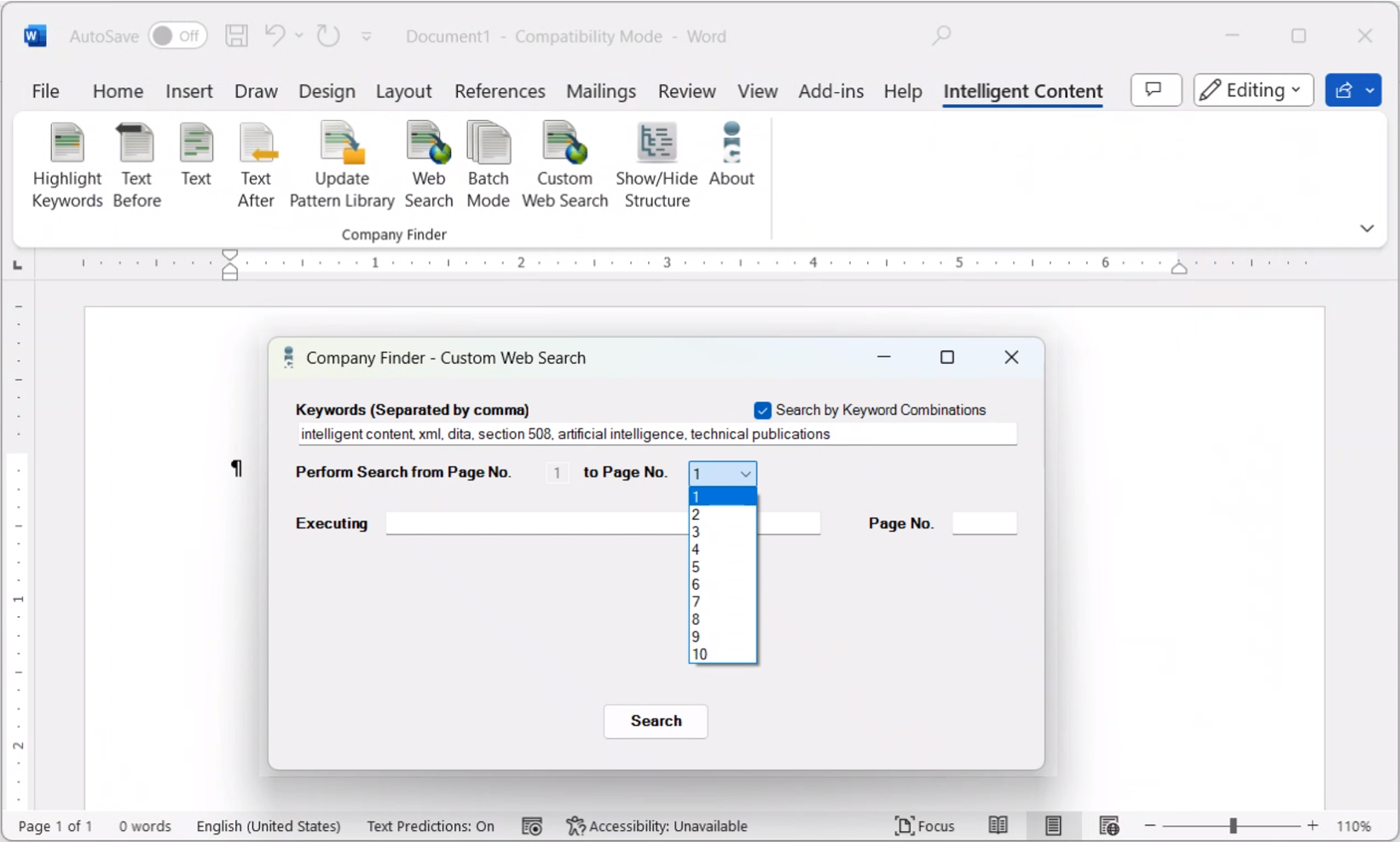The height and width of the screenshot is (842, 1400).
Task: Switch to the Home tab
Action: point(118,91)
